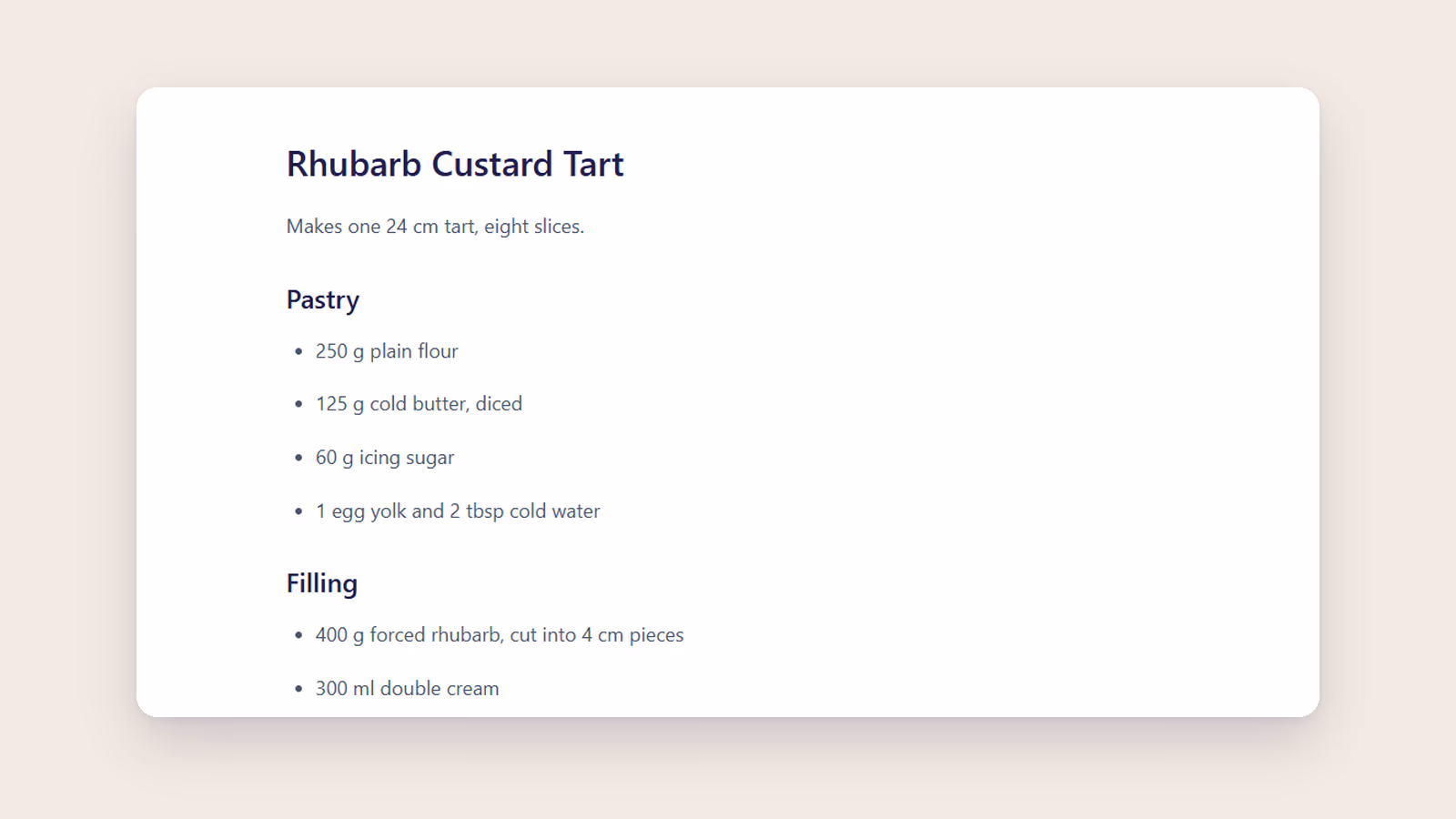This screenshot has height=819, width=1456.
Task: Select the 250 g plain flour item
Action: (x=387, y=351)
